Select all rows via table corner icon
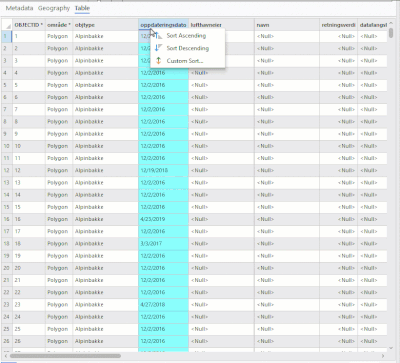Screen dimensions: 400x363 7,25
